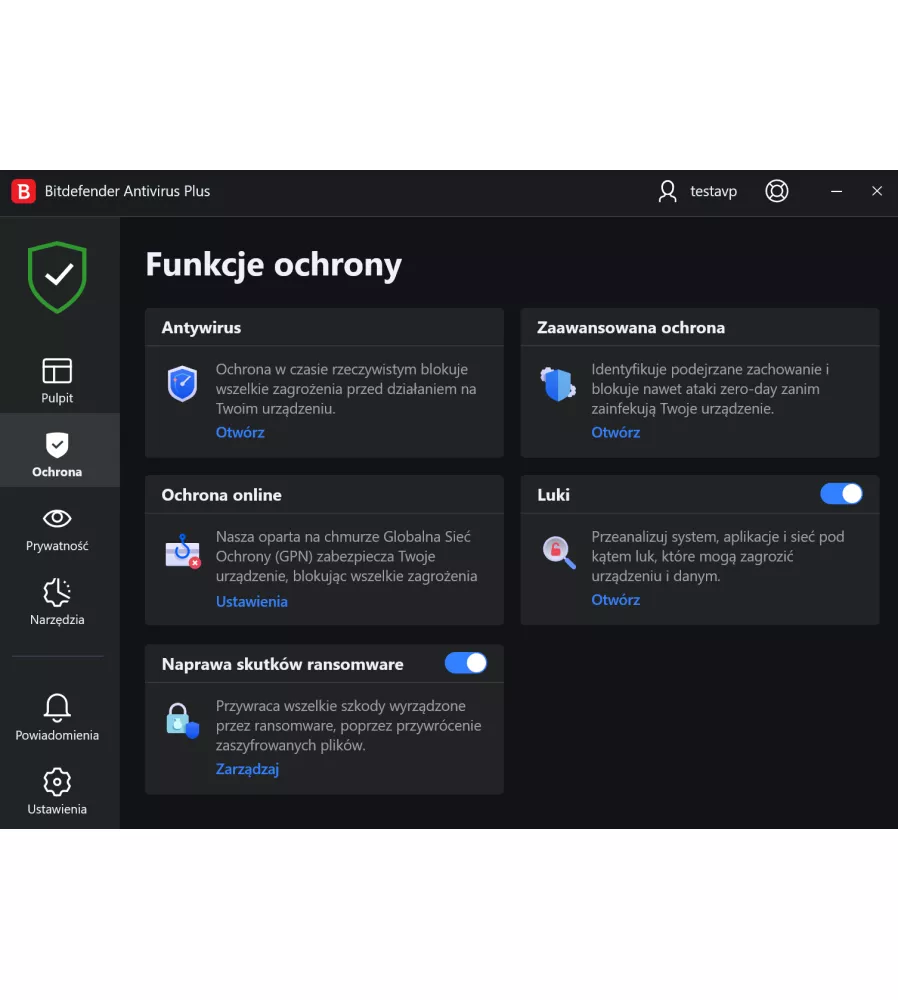Click the testavp username text
Viewport: 898px width, 1000px height.
713,191
